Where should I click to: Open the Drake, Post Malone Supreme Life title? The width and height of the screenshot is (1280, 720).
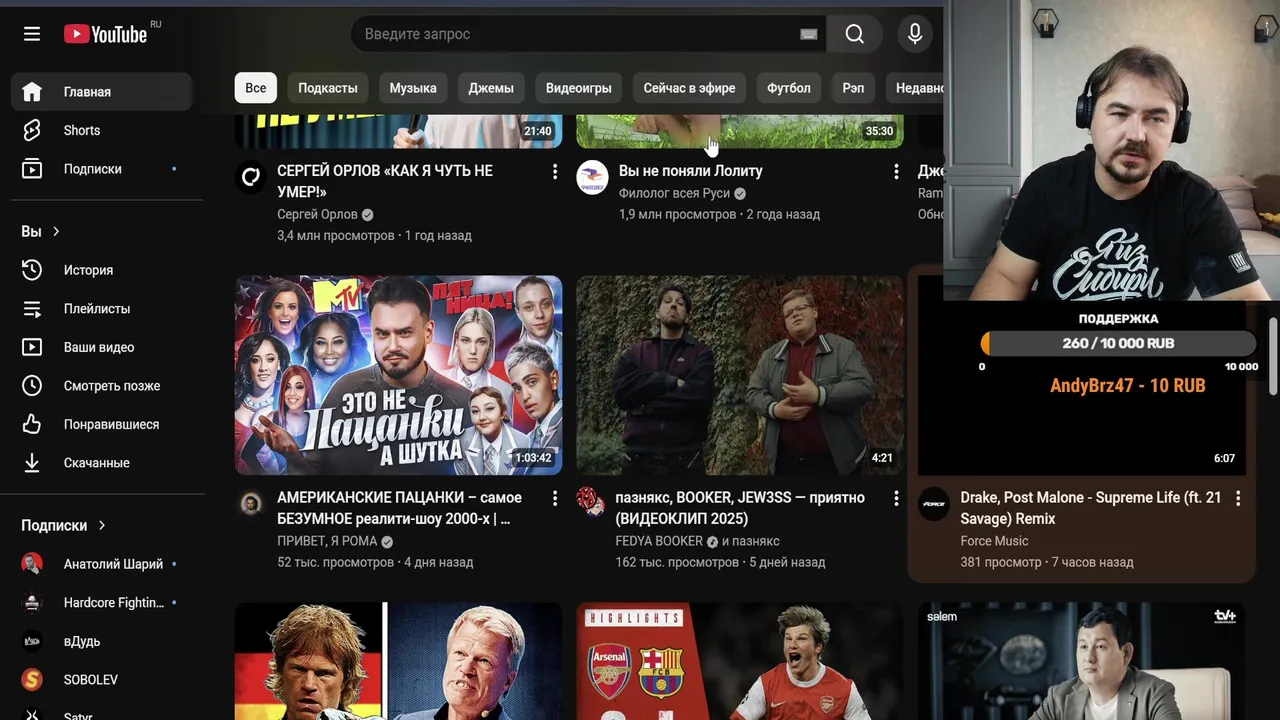point(1091,508)
